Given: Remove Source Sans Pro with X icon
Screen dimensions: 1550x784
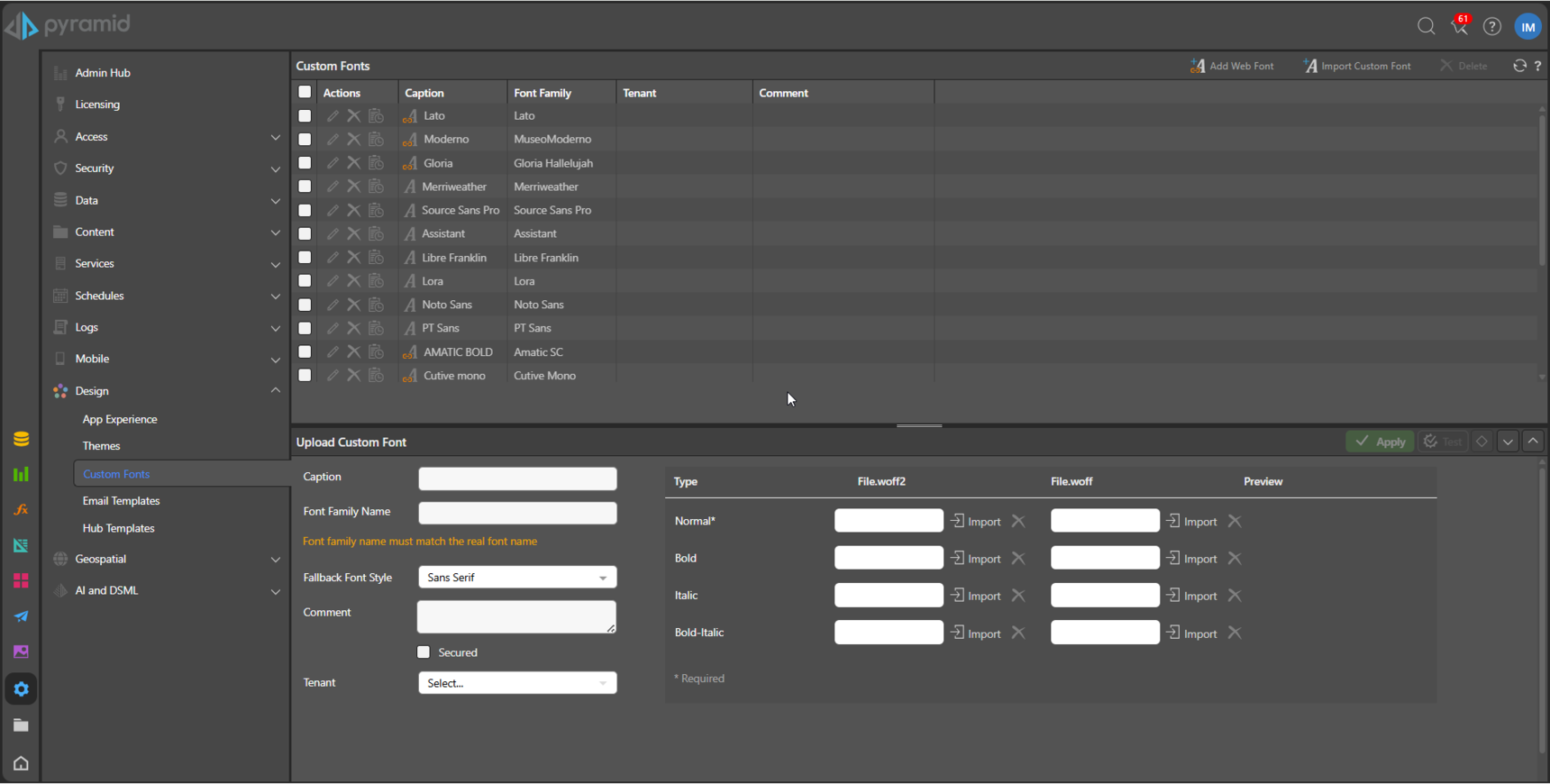Looking at the screenshot, I should 353,210.
